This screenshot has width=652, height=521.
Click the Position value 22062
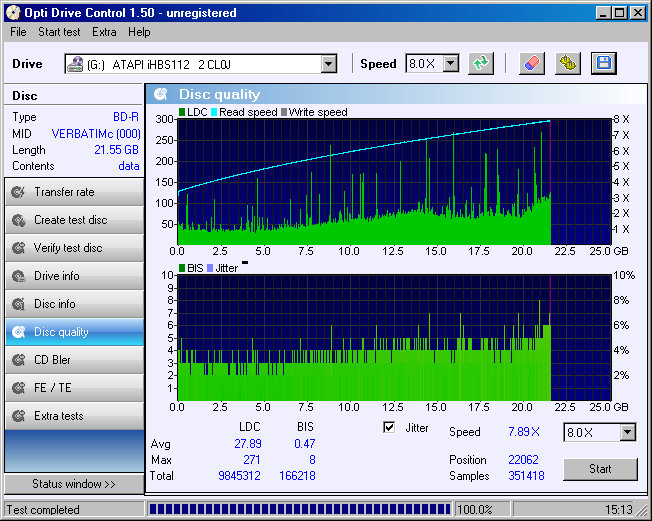(524, 460)
